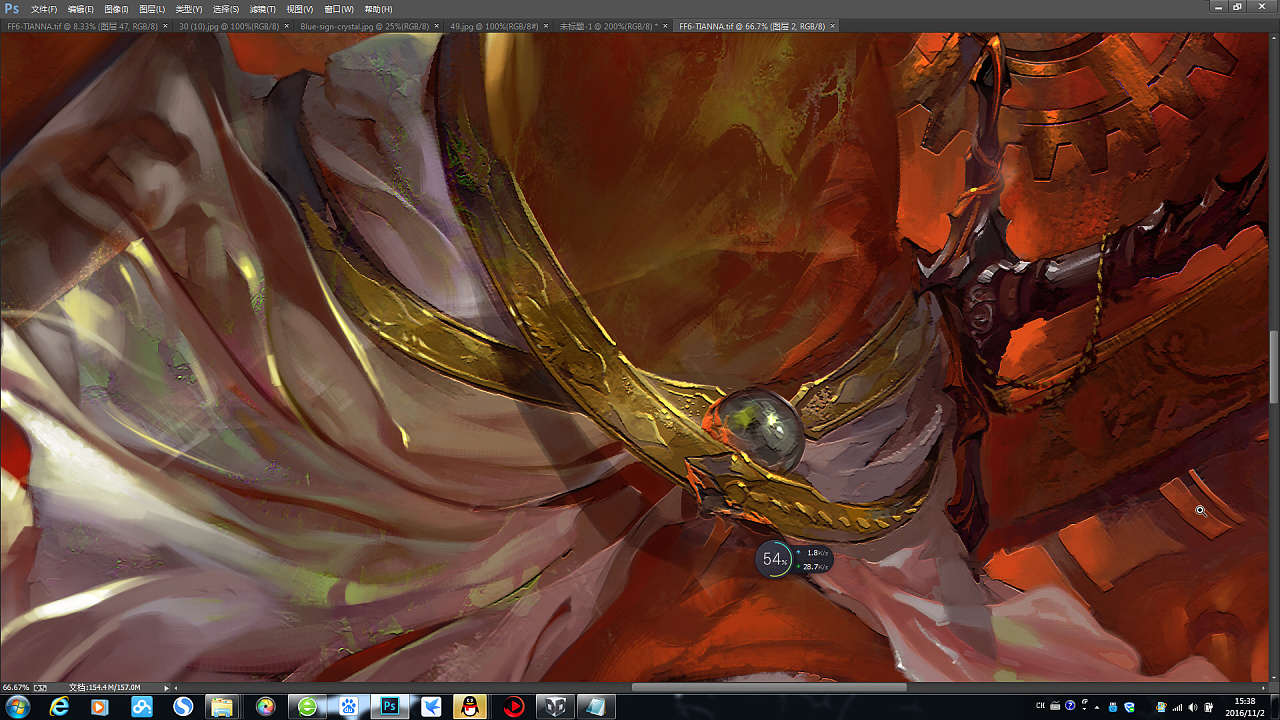Minimize the Photoshop window

click(1218, 6)
